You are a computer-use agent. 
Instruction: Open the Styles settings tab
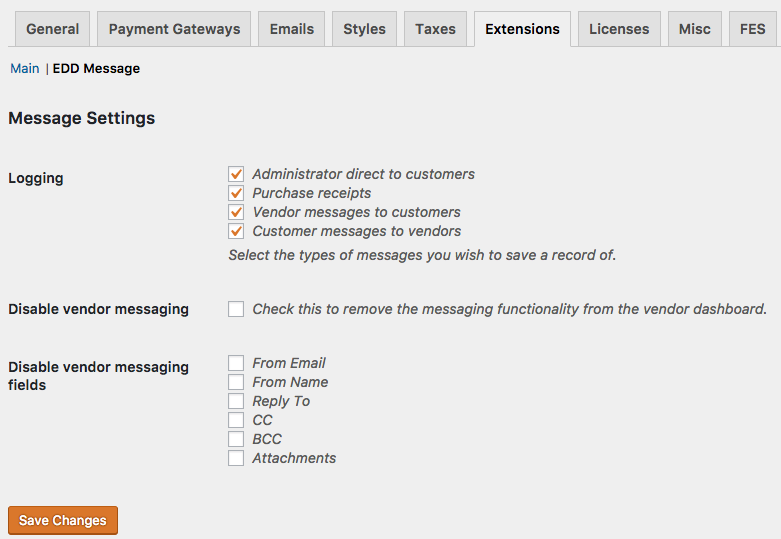(x=364, y=29)
